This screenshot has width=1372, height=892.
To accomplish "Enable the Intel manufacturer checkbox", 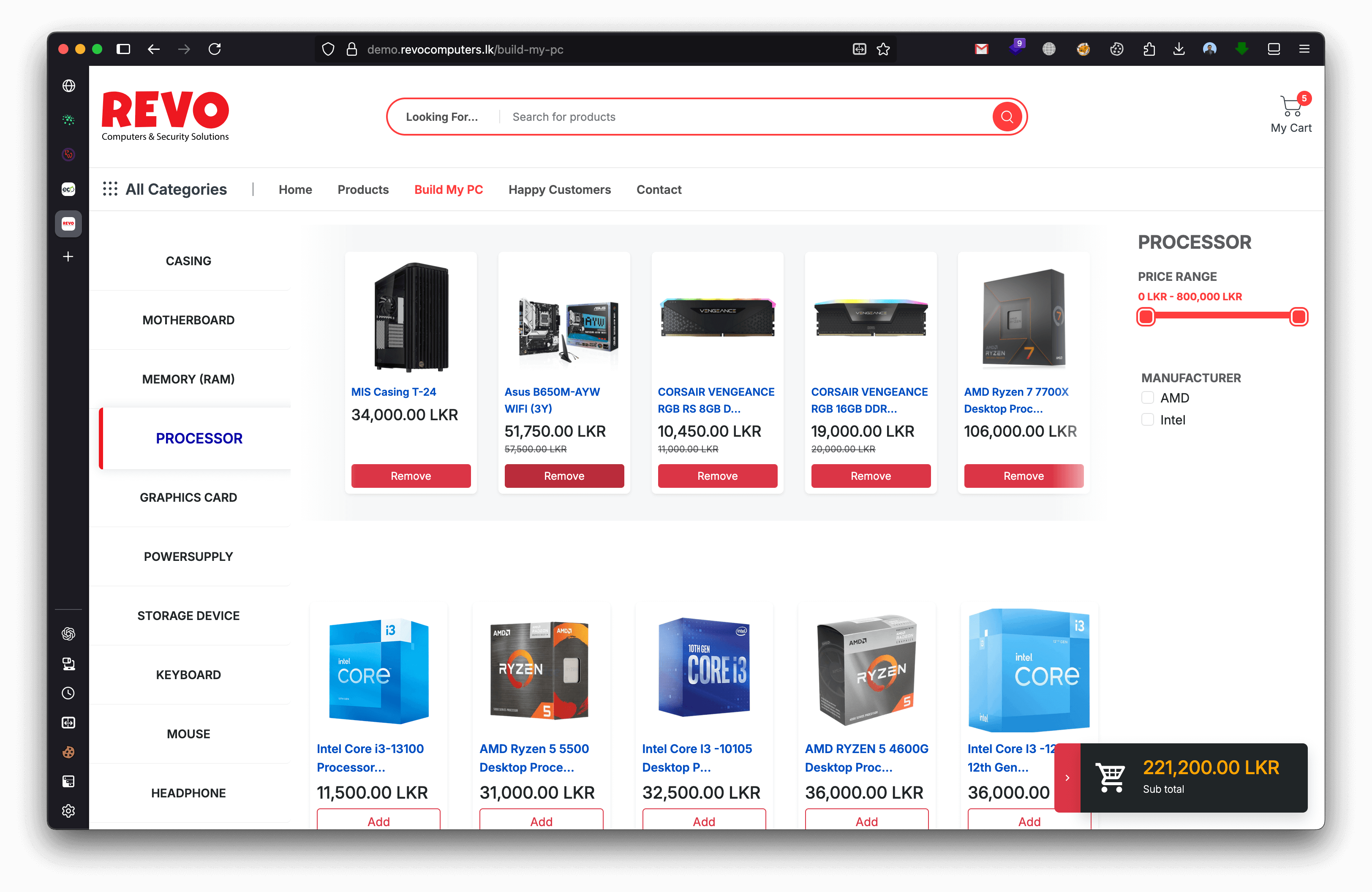I will [x=1147, y=420].
